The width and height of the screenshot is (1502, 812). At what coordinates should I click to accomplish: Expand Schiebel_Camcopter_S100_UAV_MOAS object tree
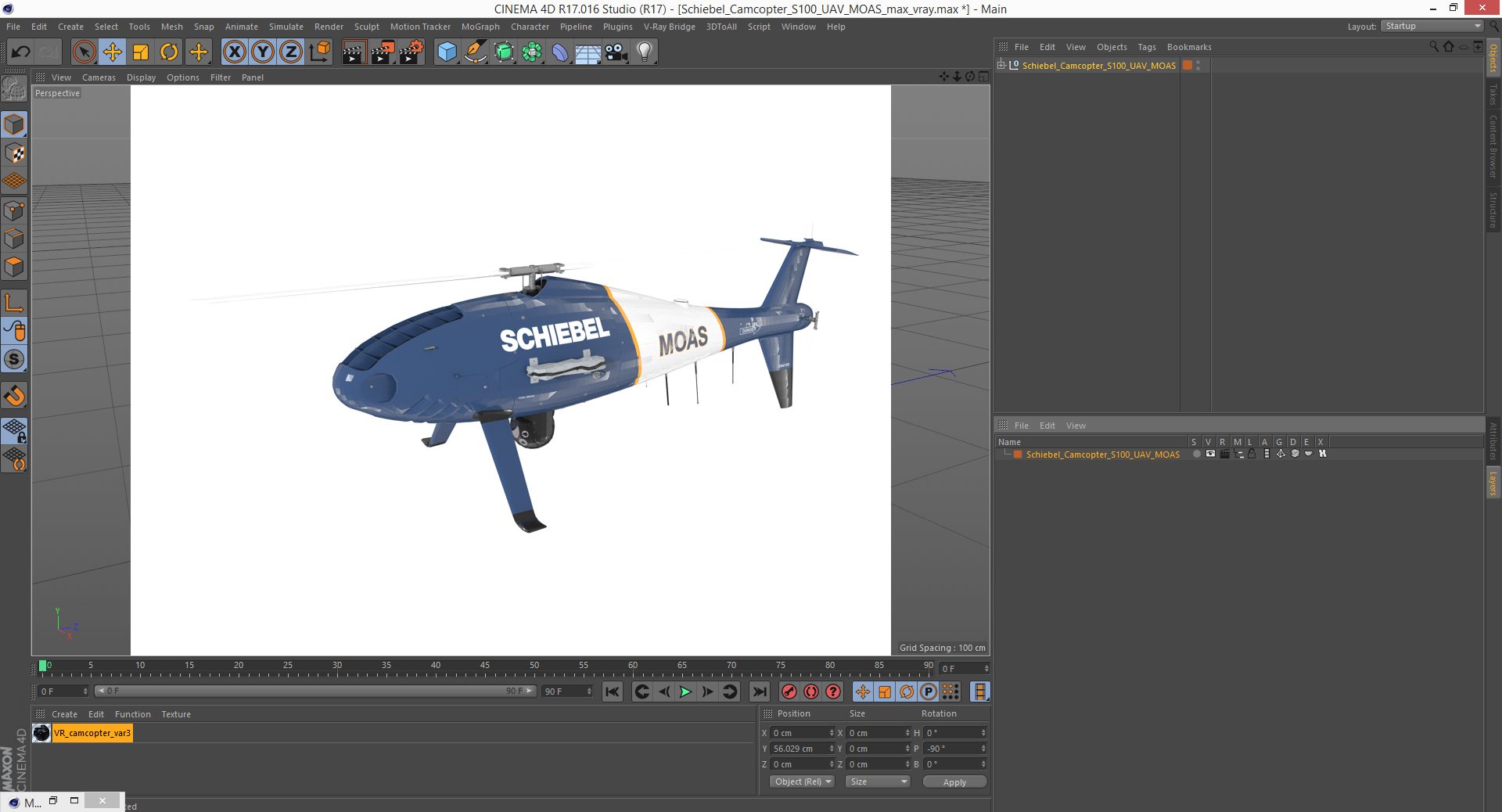[1001, 65]
